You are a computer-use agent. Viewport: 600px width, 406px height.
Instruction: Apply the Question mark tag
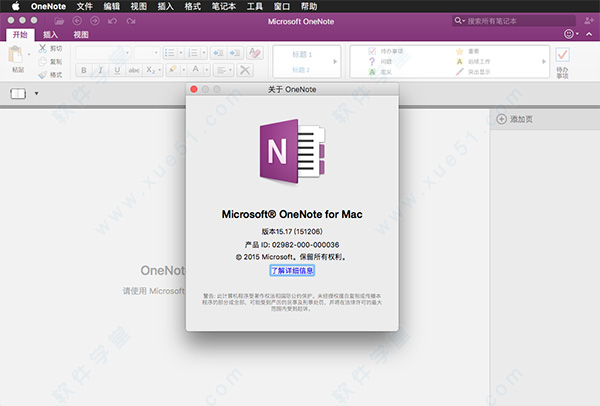click(x=372, y=61)
